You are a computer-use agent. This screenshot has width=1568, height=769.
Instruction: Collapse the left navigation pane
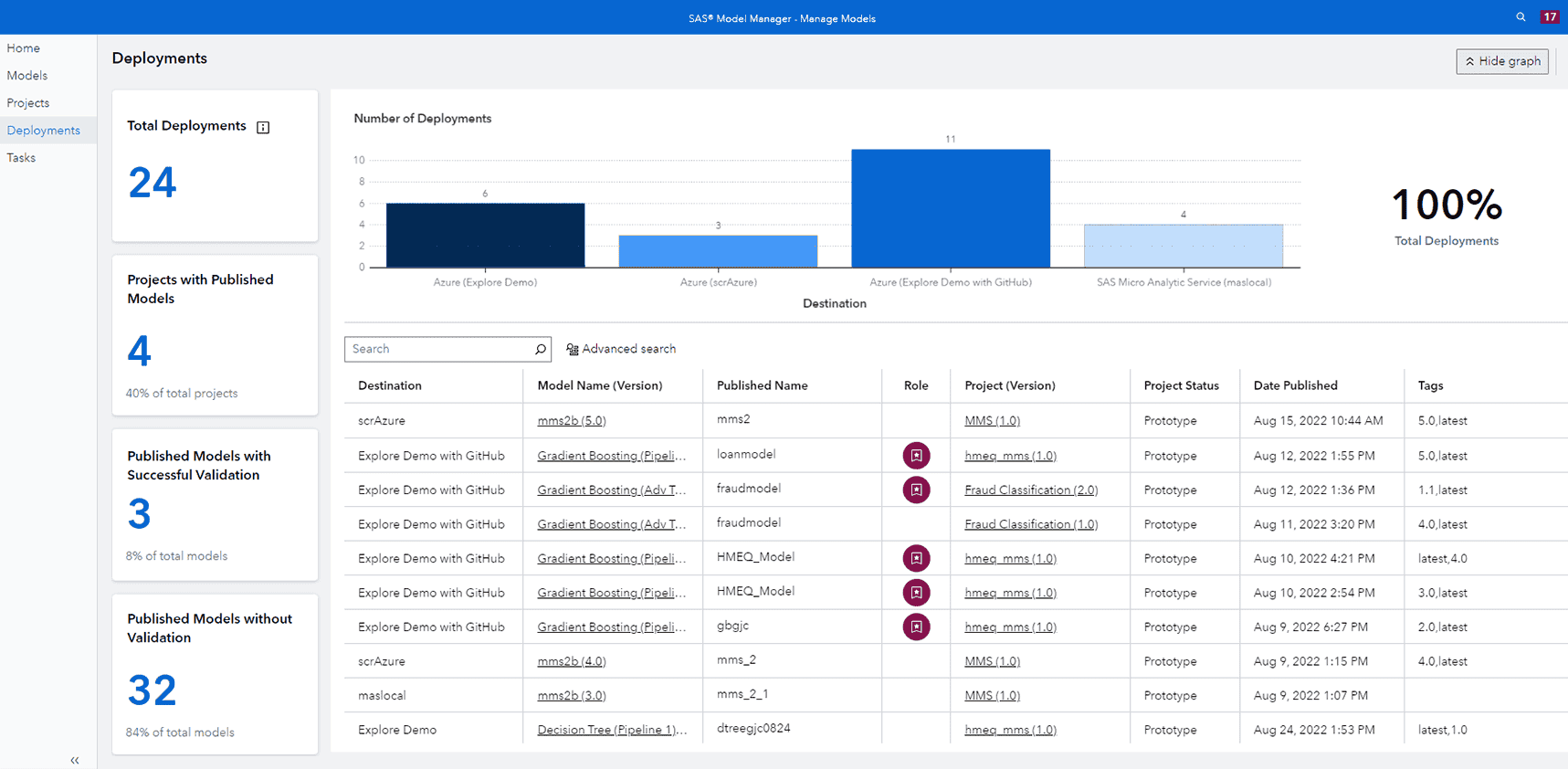[75, 760]
